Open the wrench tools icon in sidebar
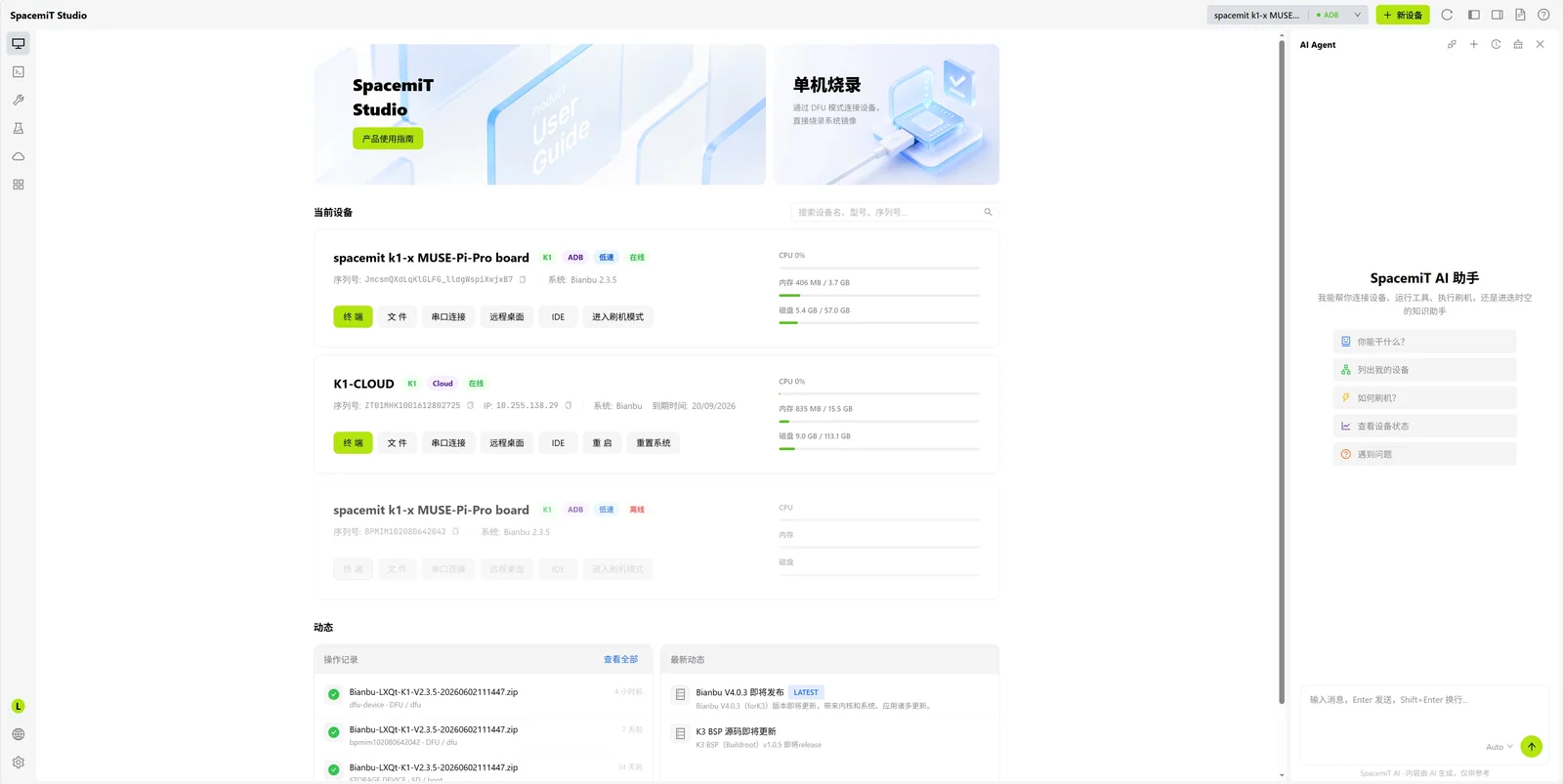Image resolution: width=1563 pixels, height=784 pixels. (x=18, y=100)
